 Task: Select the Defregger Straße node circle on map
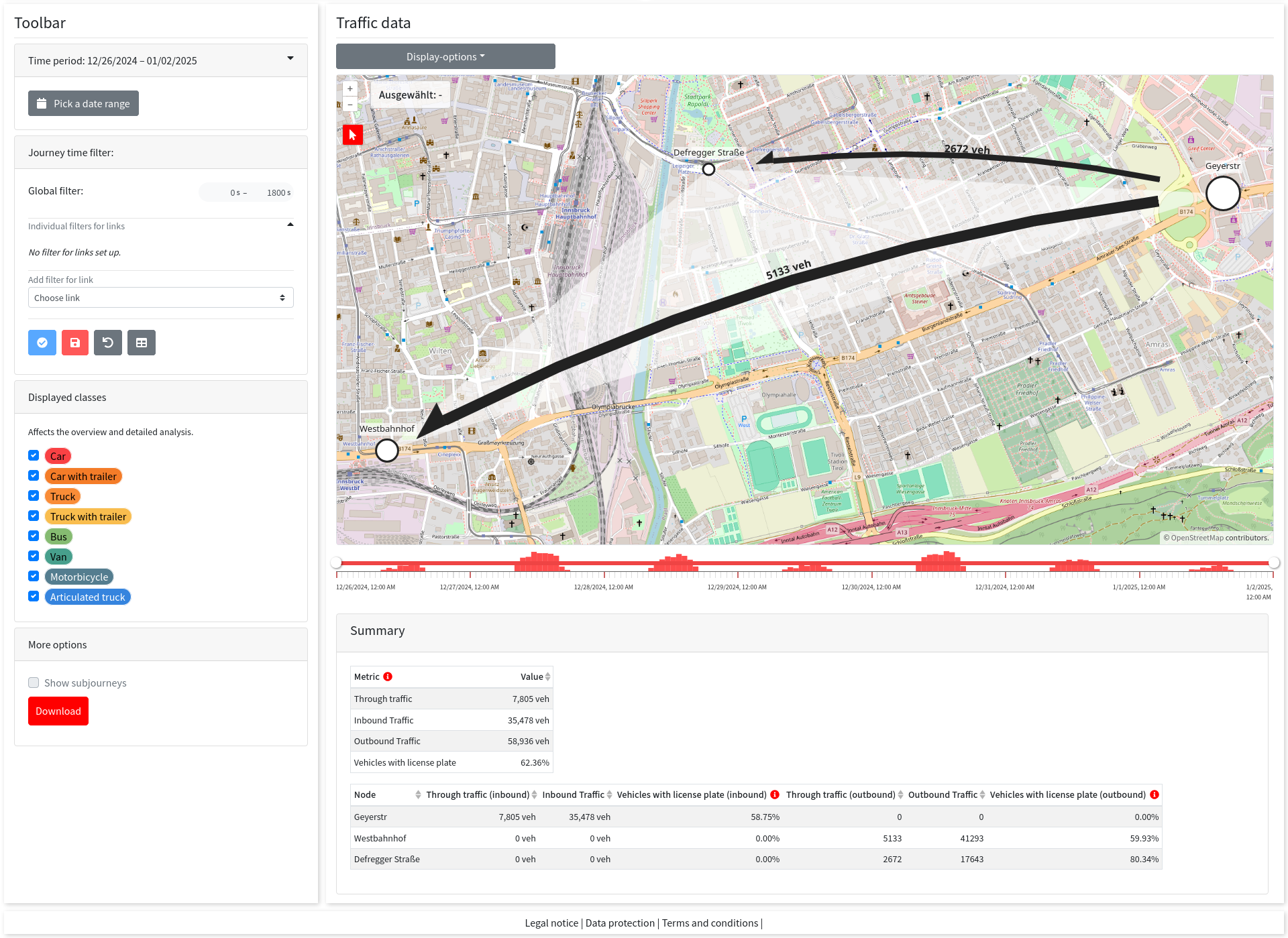708,169
